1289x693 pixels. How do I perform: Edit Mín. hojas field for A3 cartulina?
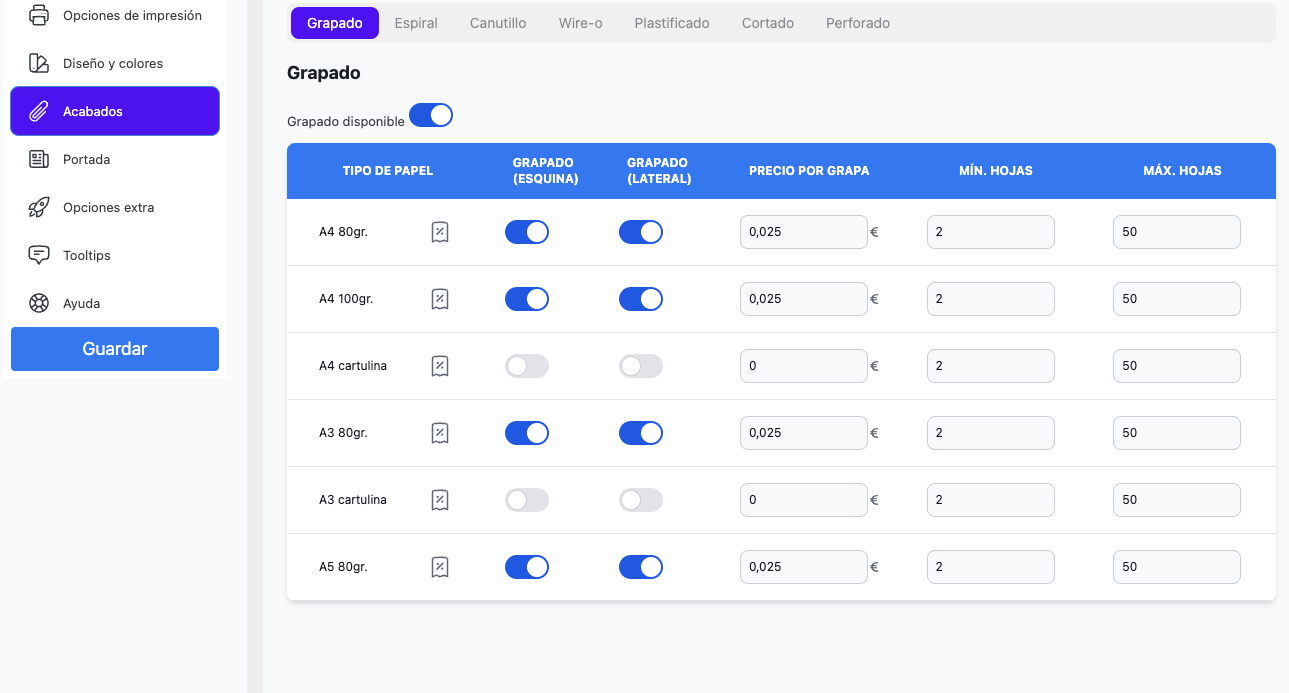991,500
